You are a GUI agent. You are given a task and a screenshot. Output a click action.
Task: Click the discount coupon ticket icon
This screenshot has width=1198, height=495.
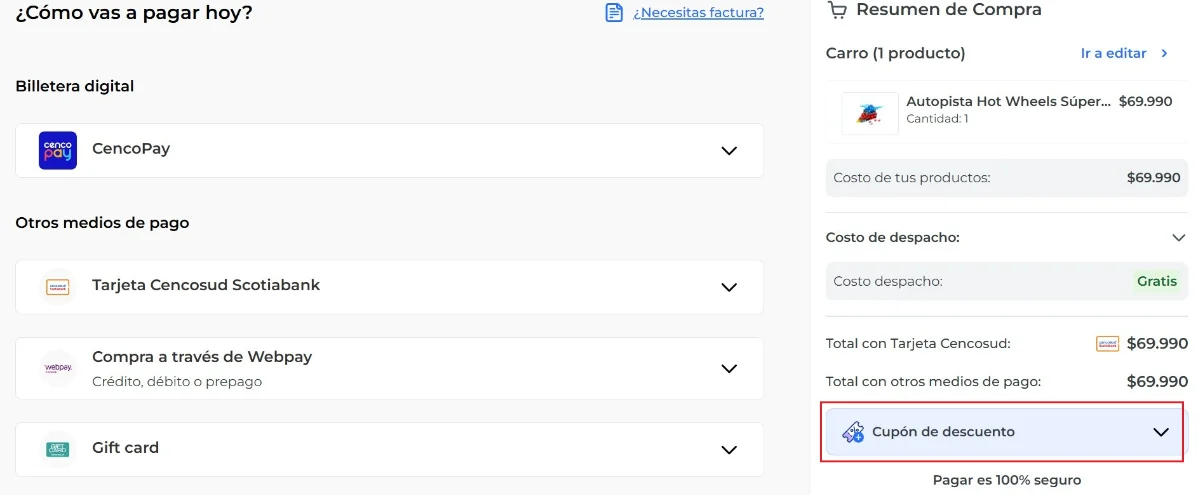[853, 432]
